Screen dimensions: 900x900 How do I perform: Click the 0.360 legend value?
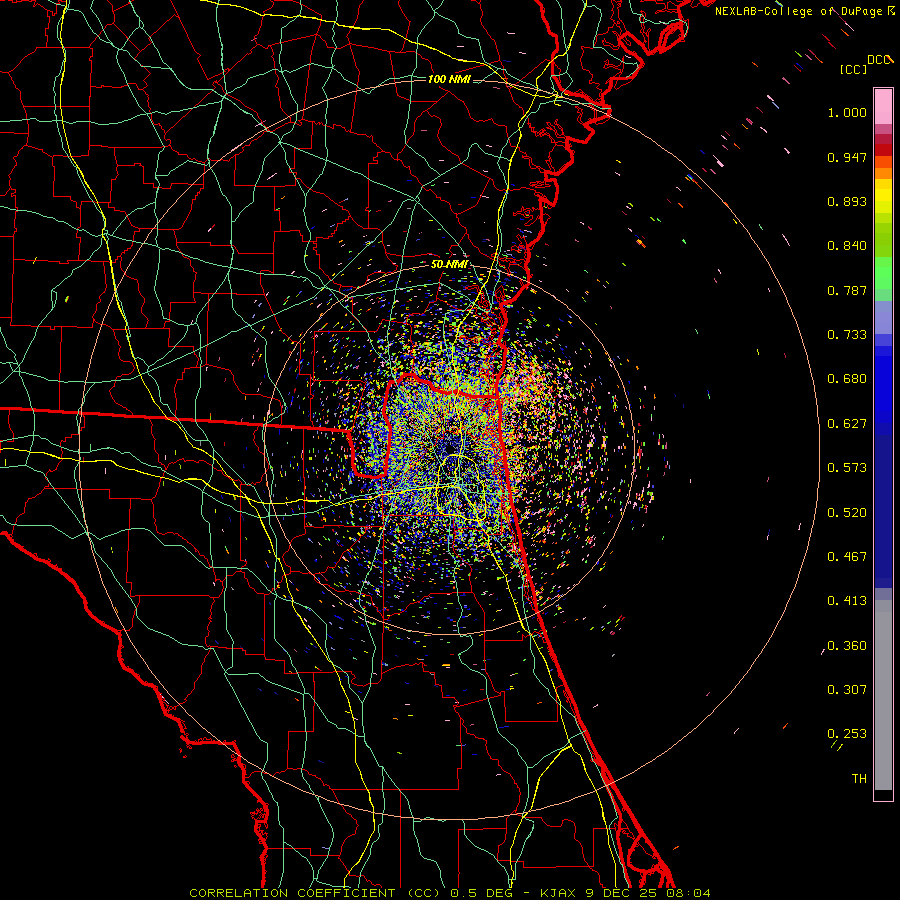coord(847,646)
